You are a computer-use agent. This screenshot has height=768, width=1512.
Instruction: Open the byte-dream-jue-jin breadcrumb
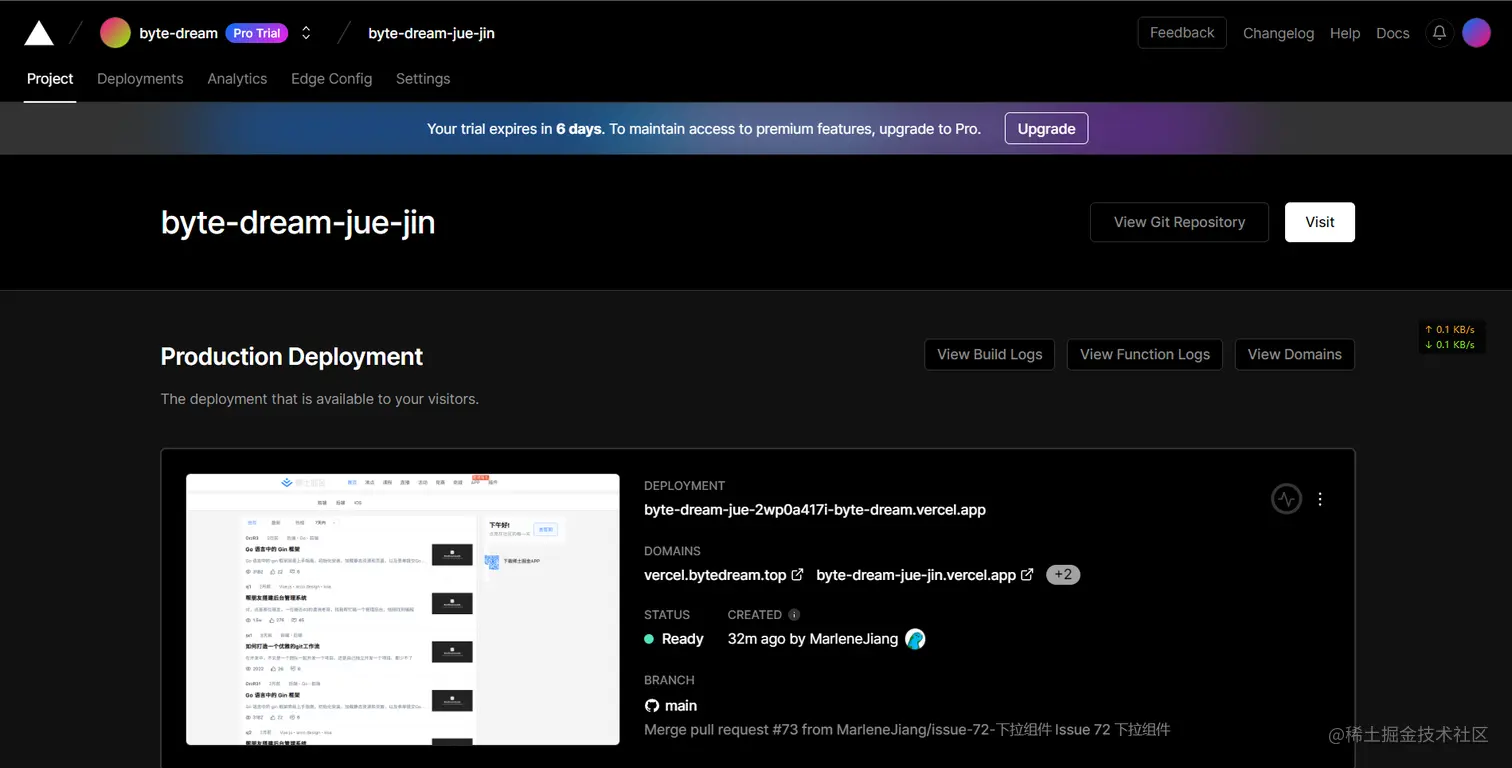click(431, 33)
